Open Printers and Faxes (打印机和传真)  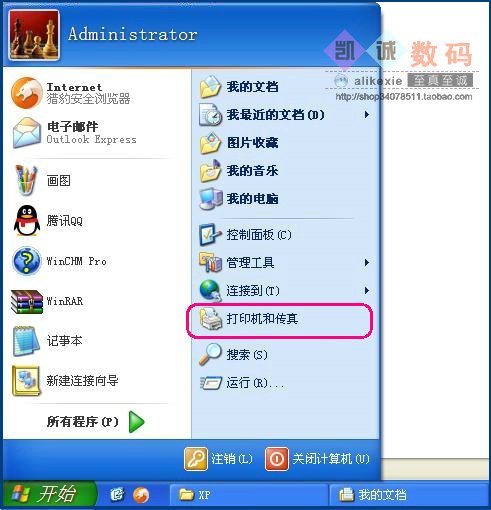point(279,320)
